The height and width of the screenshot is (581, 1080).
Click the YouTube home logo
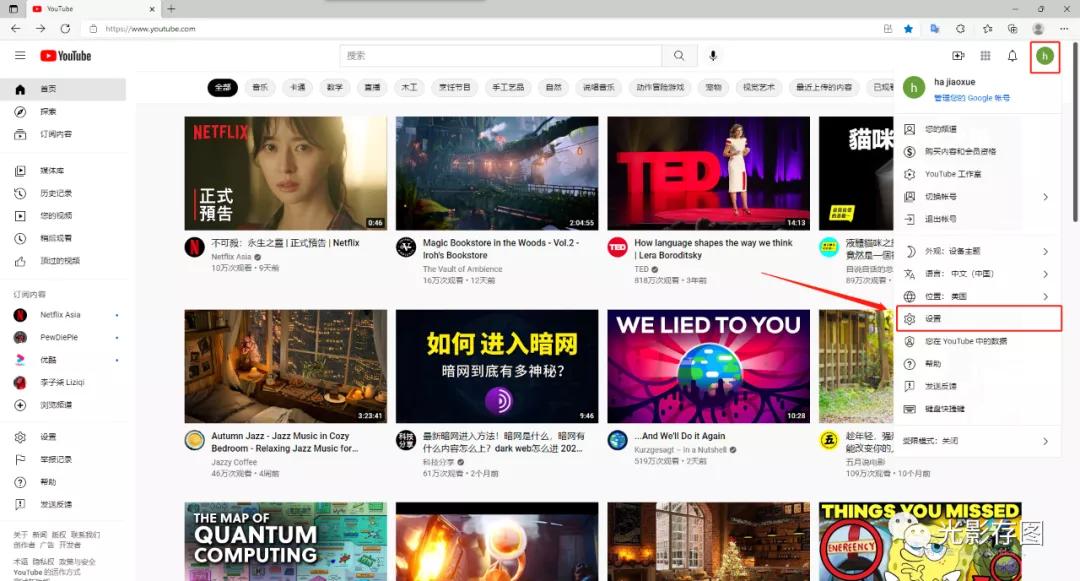pyautogui.click(x=65, y=55)
